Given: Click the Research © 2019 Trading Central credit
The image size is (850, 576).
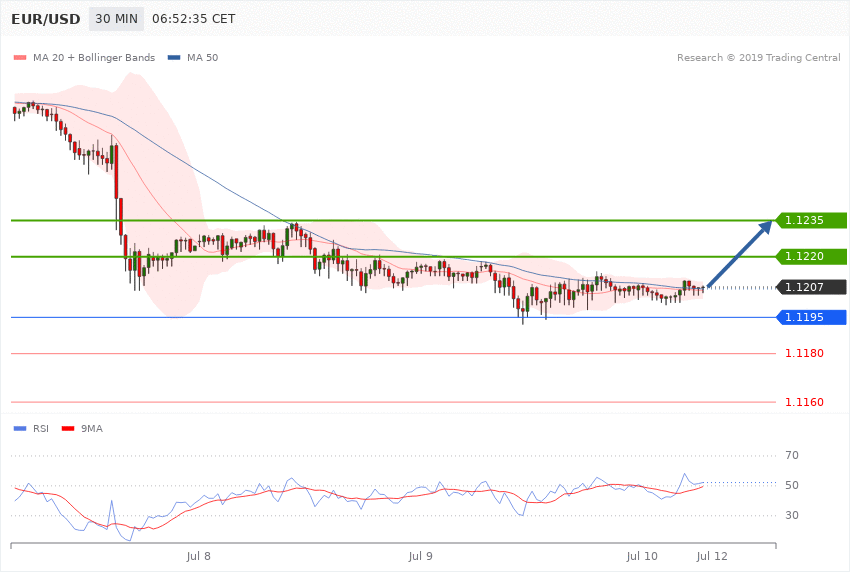Looking at the screenshot, I should coord(758,57).
